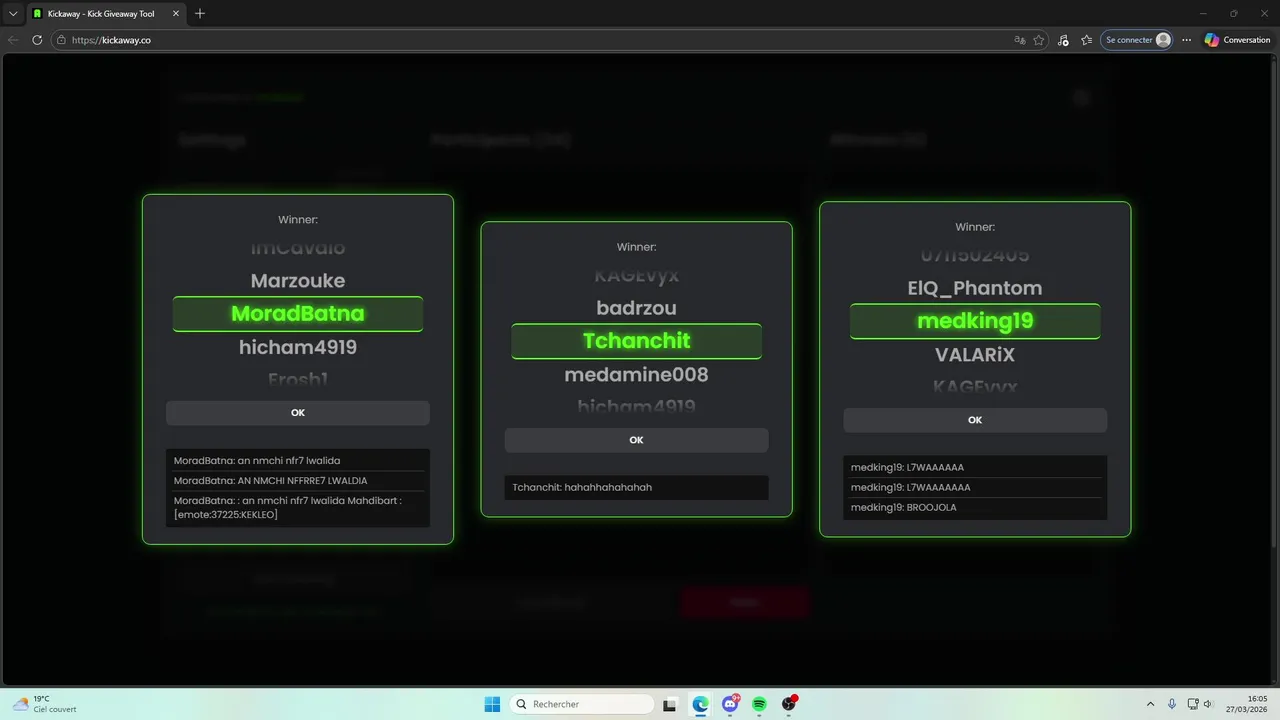Go back with the browser back arrow
This screenshot has width=1280, height=720.
pos(13,40)
